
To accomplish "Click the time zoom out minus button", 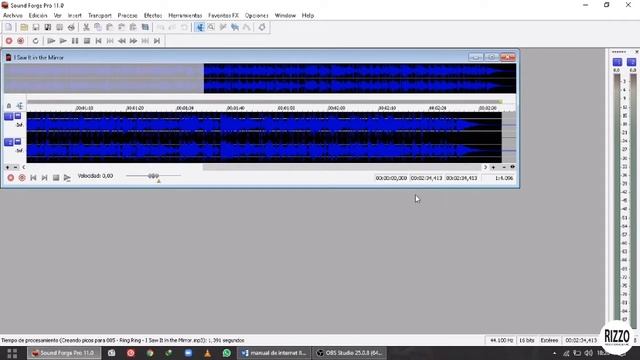I will pos(504,167).
